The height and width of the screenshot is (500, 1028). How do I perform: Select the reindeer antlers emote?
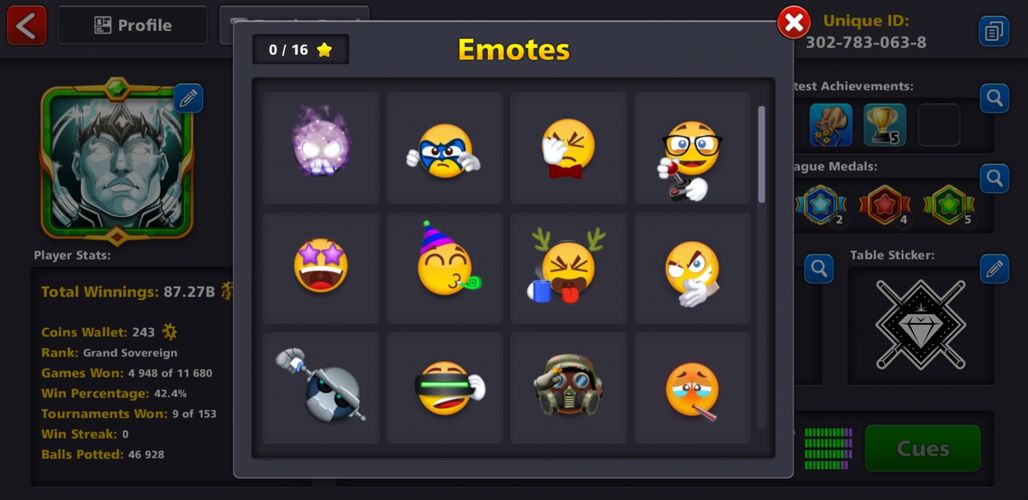[x=568, y=267]
